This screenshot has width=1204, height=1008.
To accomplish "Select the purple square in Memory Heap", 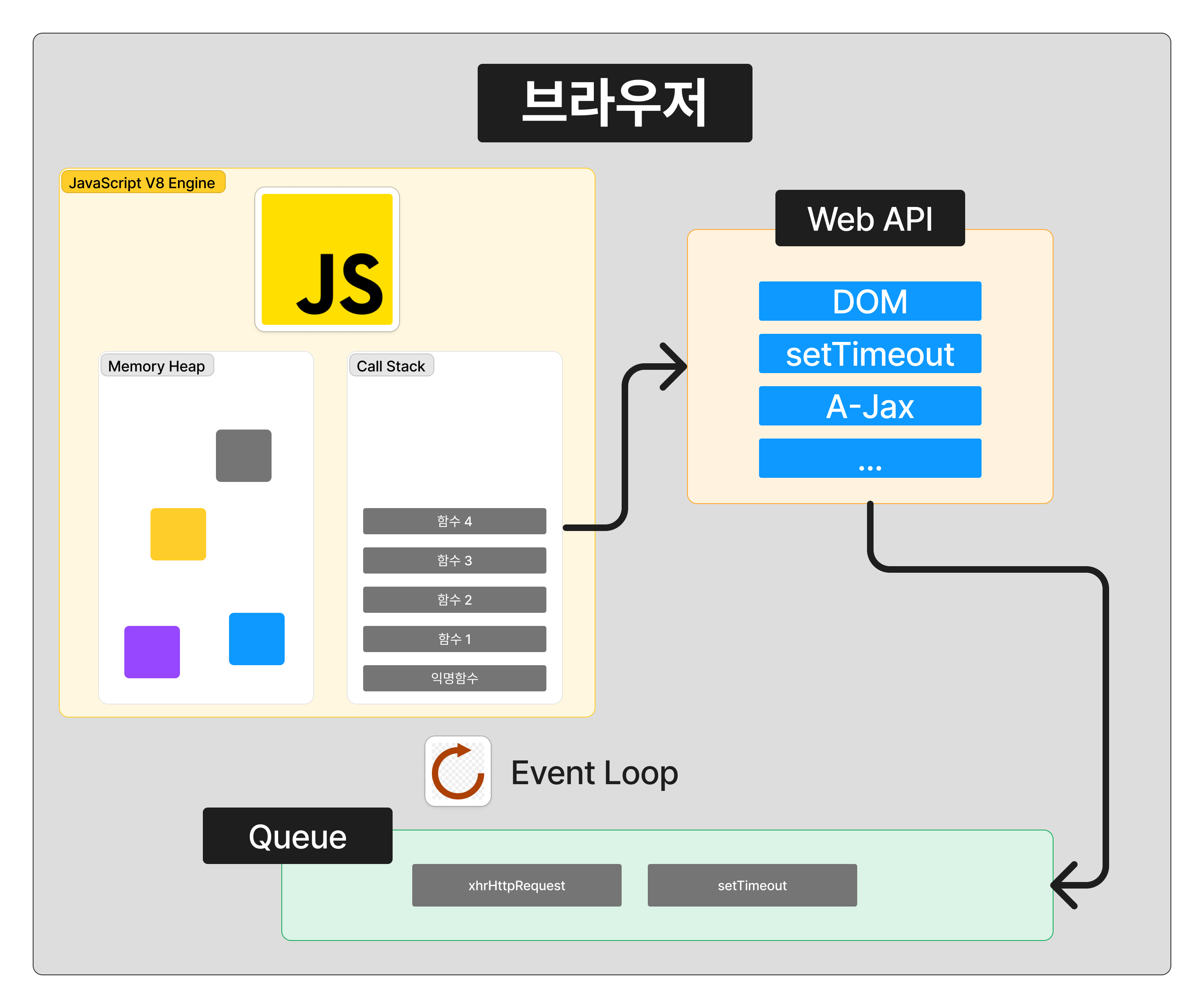I will 152,652.
